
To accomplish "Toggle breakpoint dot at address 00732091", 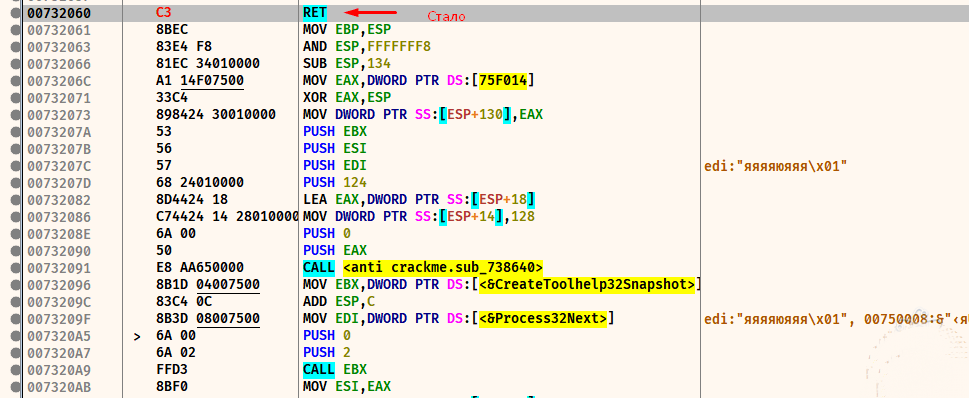I will click(x=15, y=268).
